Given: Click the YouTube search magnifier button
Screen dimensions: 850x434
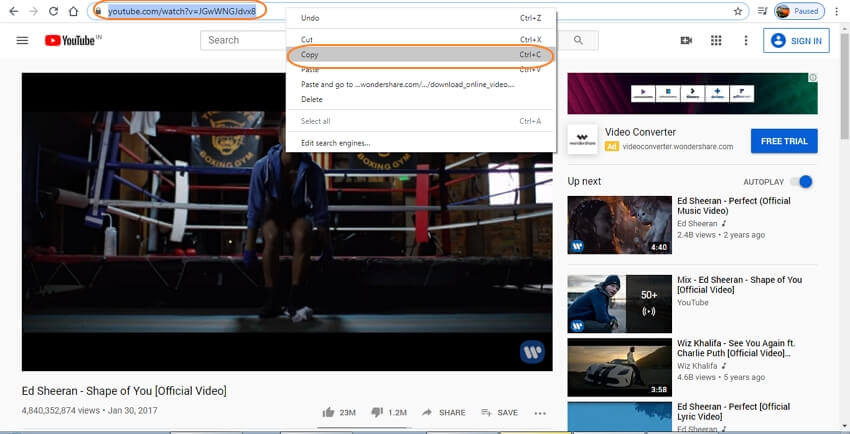Looking at the screenshot, I should 578,40.
